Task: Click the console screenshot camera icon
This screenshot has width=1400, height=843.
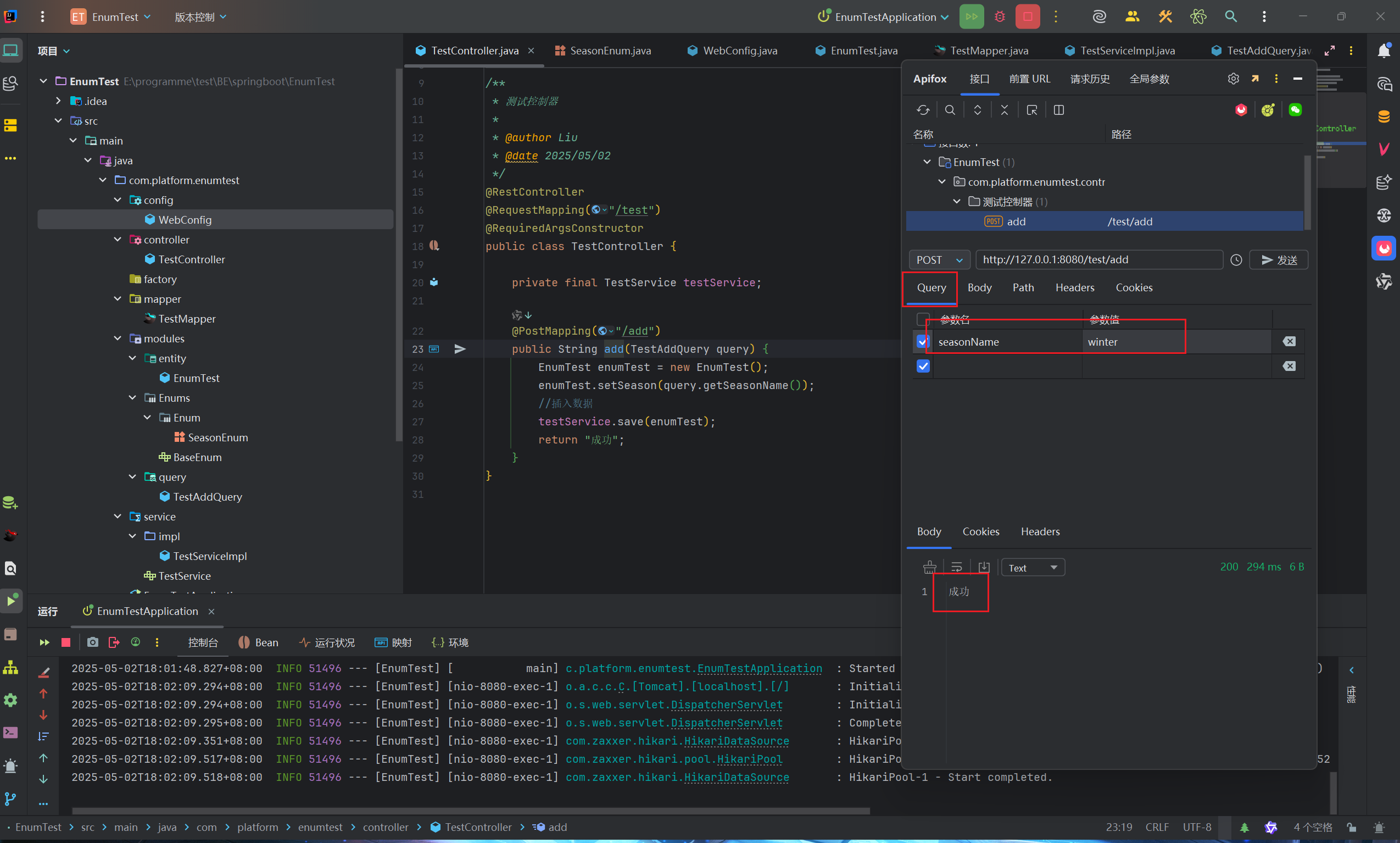Action: click(x=92, y=642)
